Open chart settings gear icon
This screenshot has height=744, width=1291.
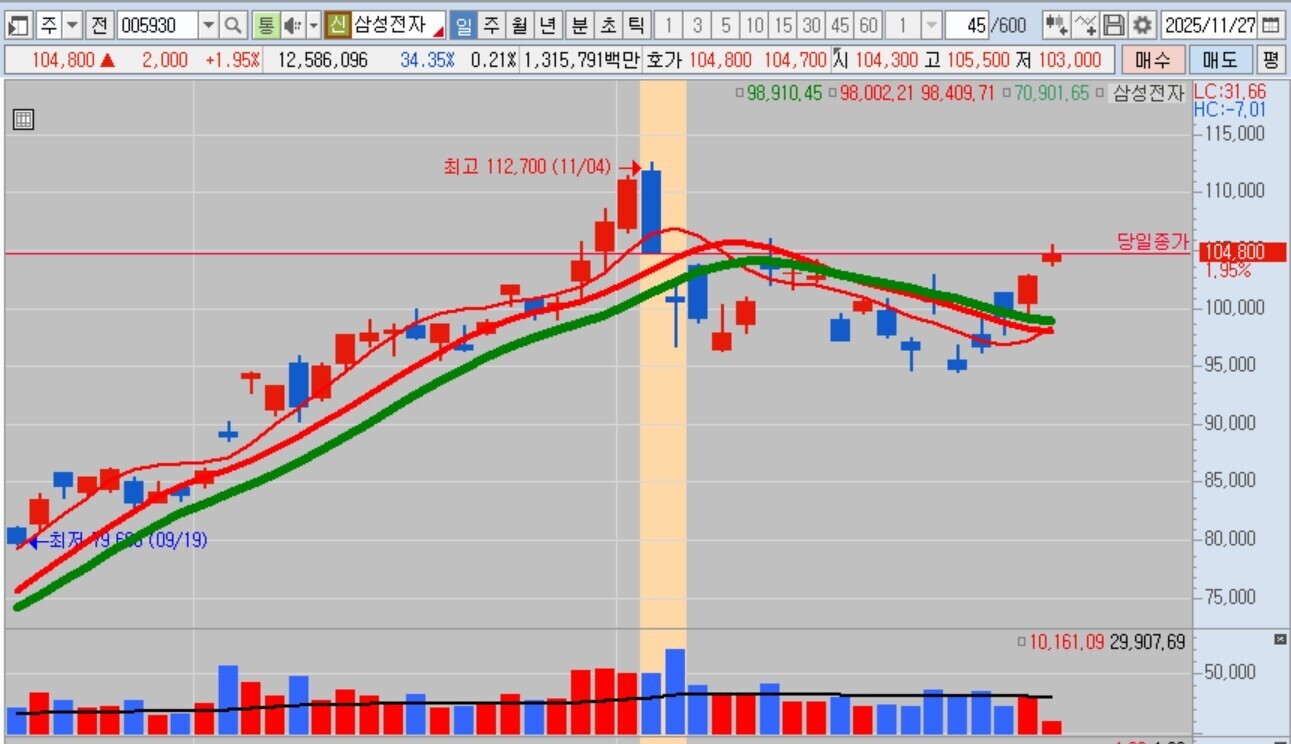(x=1142, y=25)
